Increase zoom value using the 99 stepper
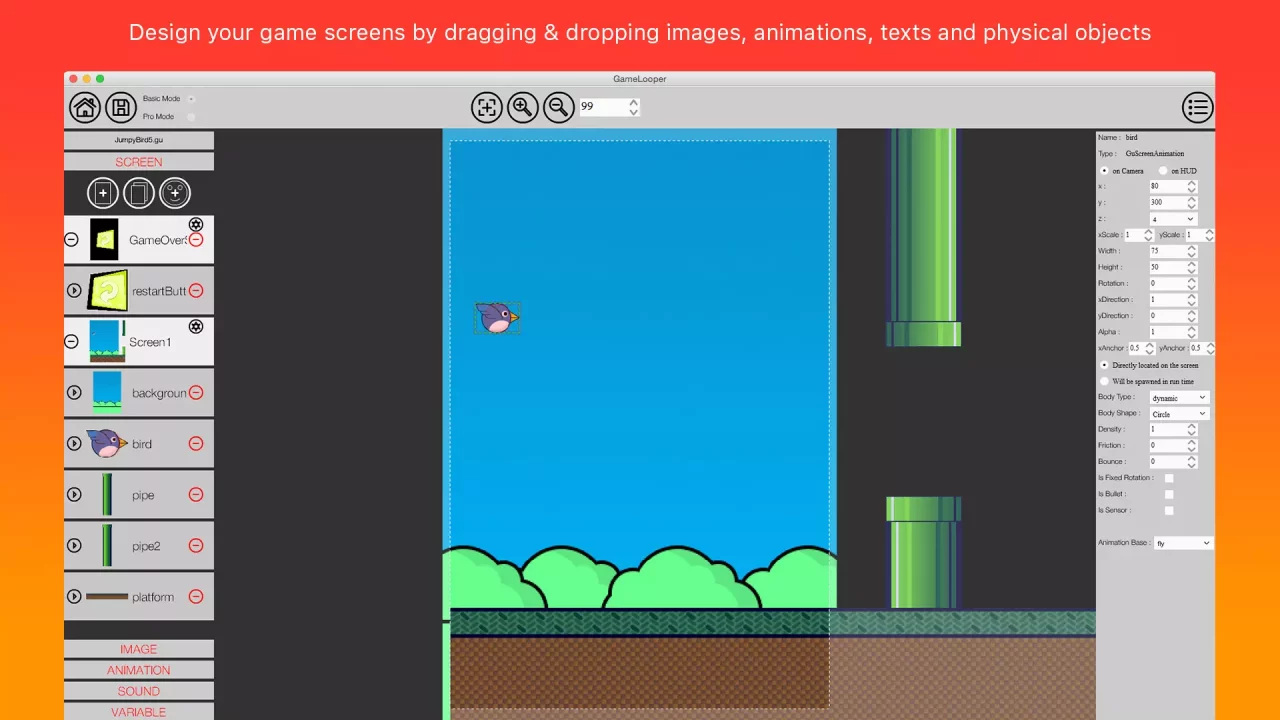Screen dimensions: 1280x720 tap(632, 102)
